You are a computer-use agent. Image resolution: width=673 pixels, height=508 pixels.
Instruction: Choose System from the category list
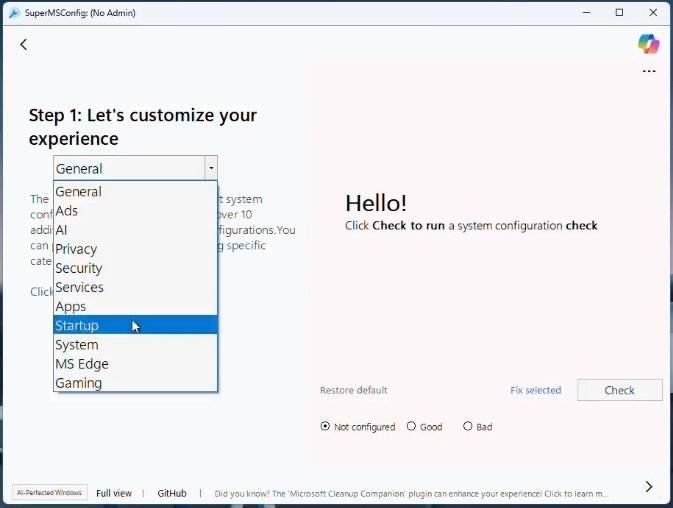tap(135, 345)
